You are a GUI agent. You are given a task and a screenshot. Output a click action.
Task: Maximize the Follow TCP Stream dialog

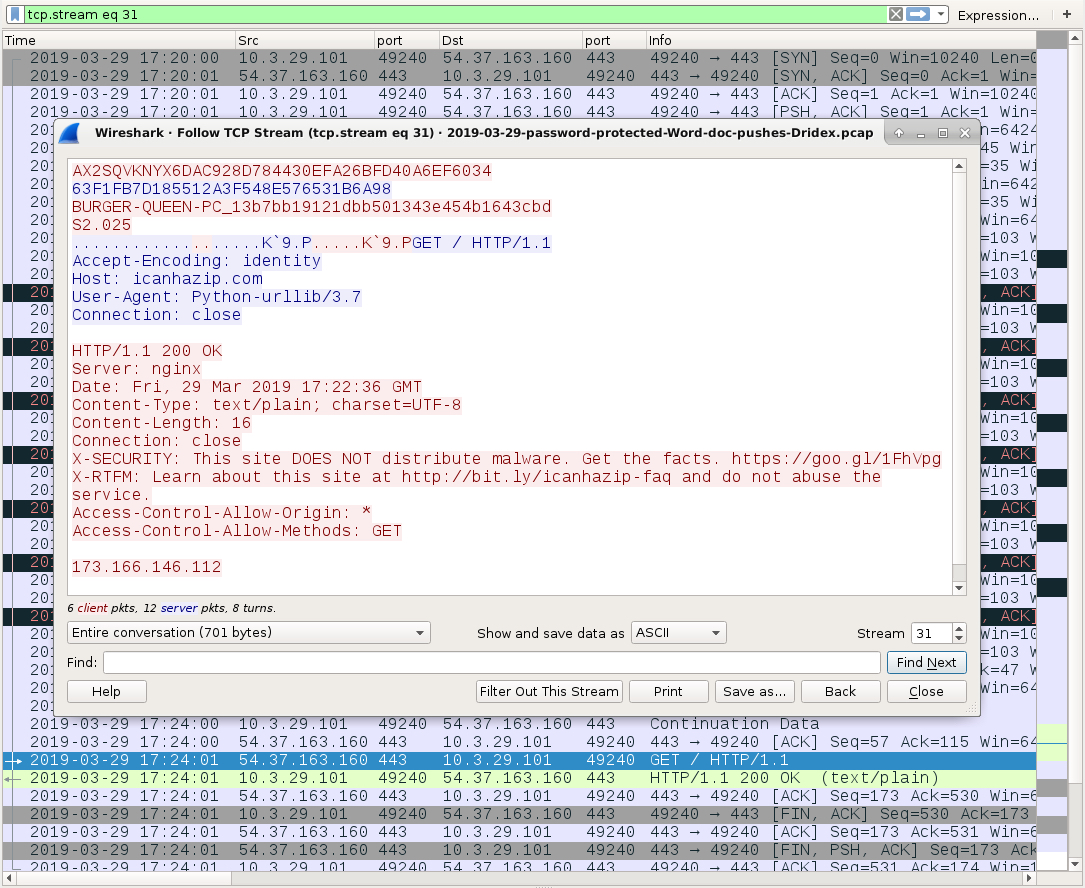click(x=942, y=133)
